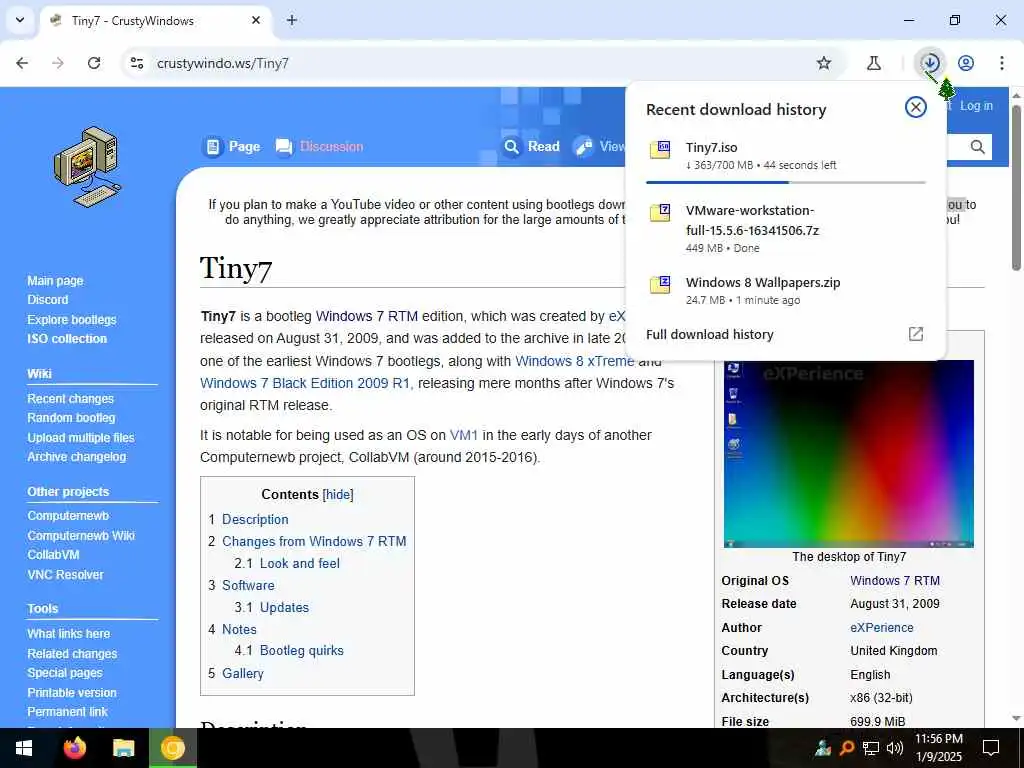Open Recent changes in sidebar
This screenshot has width=1024, height=768.
71,398
